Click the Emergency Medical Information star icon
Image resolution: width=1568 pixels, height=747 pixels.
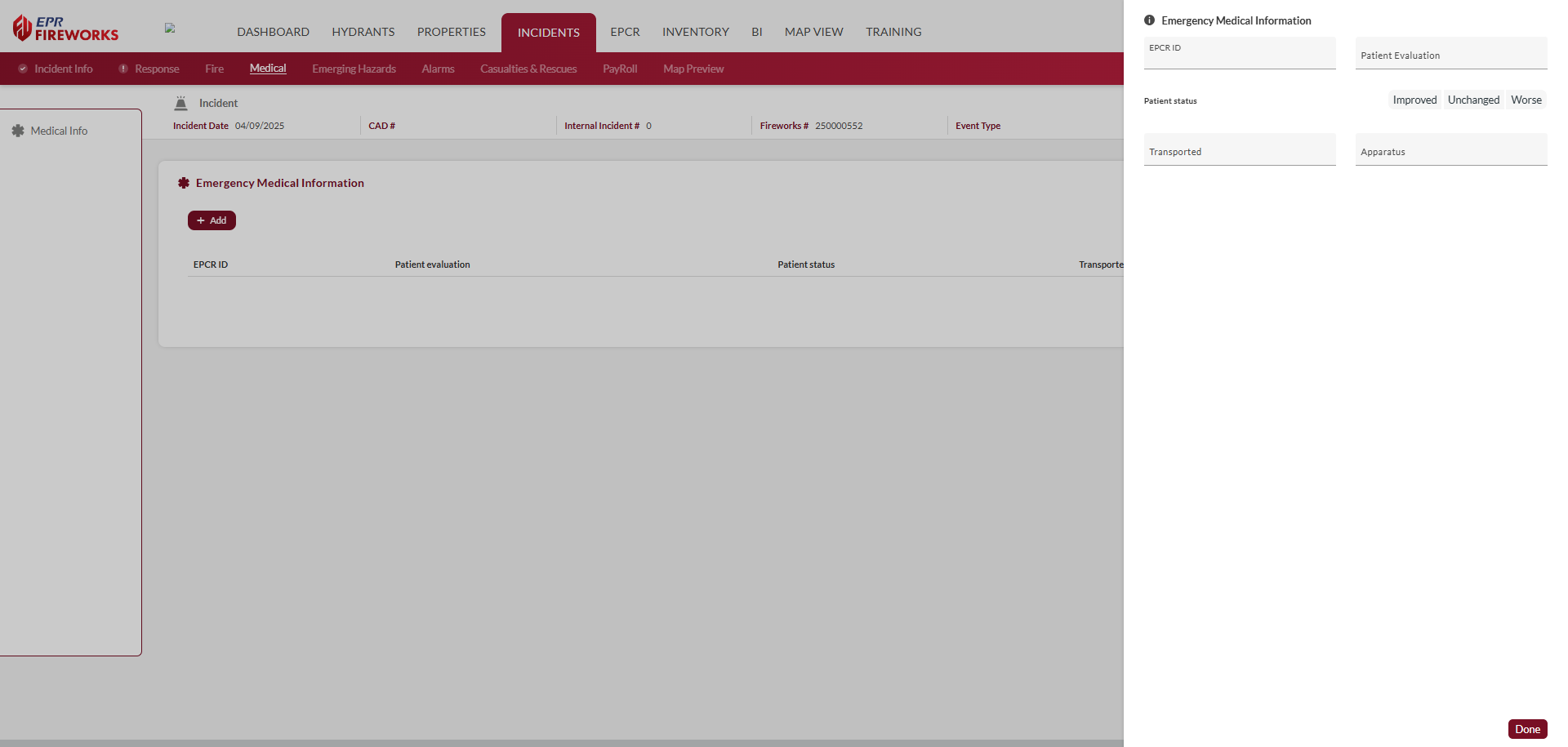click(184, 183)
